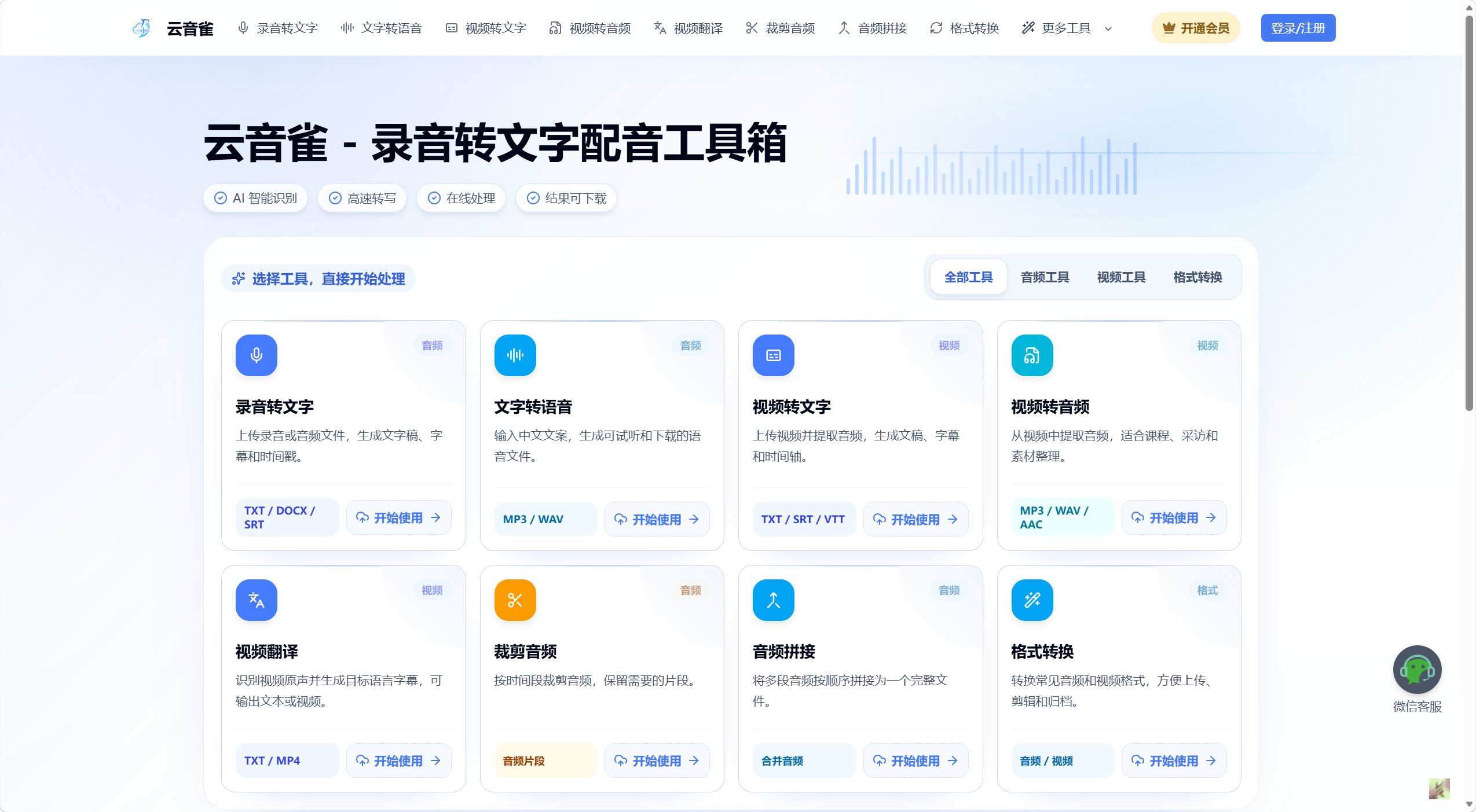Click the subtitle icon on 视频转文字 card
The height and width of the screenshot is (812, 1476).
tap(774, 355)
